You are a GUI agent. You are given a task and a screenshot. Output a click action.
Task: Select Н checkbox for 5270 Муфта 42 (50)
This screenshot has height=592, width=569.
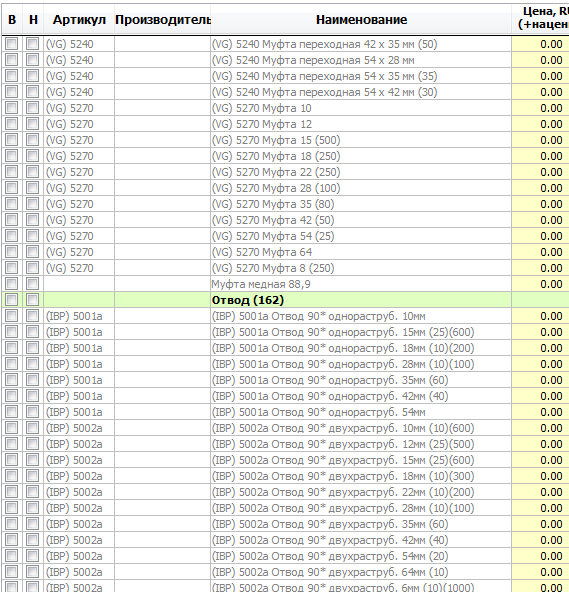pyautogui.click(x=32, y=220)
